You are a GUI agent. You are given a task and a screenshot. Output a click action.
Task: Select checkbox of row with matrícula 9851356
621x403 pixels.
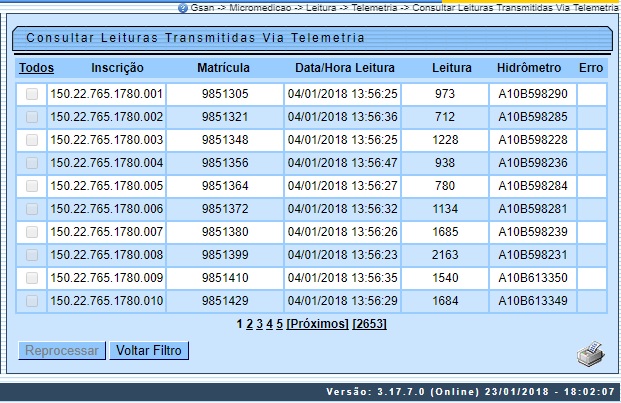click(32, 163)
